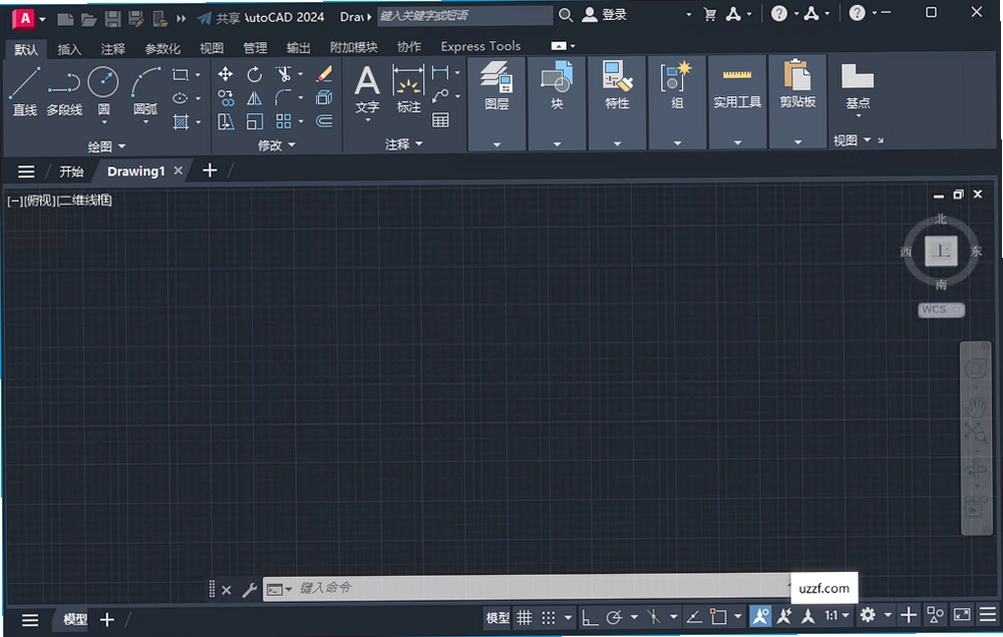This screenshot has width=1003, height=637.
Task: Click the Table tool icon
Action: [x=440, y=120]
